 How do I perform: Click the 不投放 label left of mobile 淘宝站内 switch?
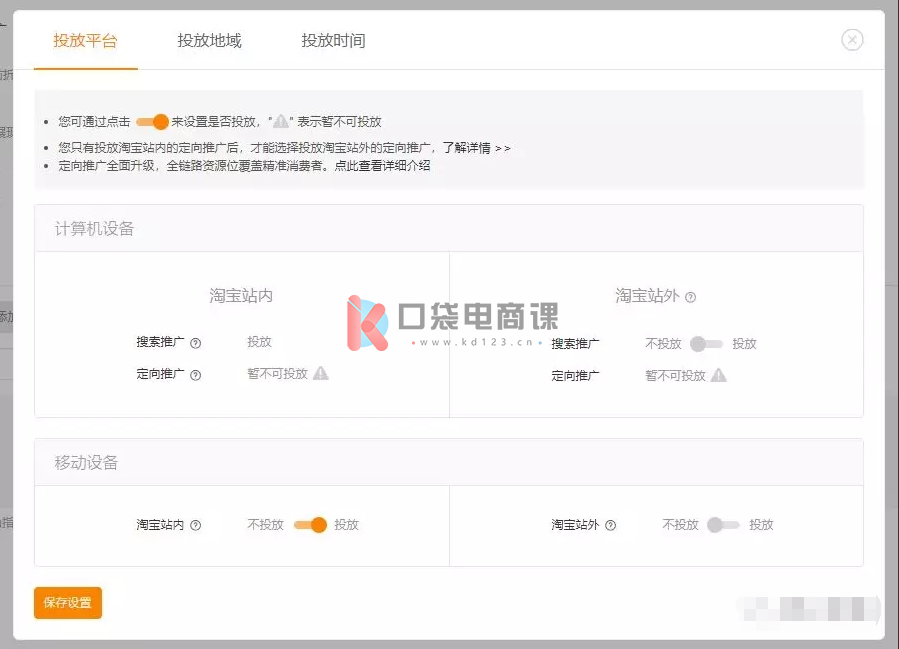point(265,525)
